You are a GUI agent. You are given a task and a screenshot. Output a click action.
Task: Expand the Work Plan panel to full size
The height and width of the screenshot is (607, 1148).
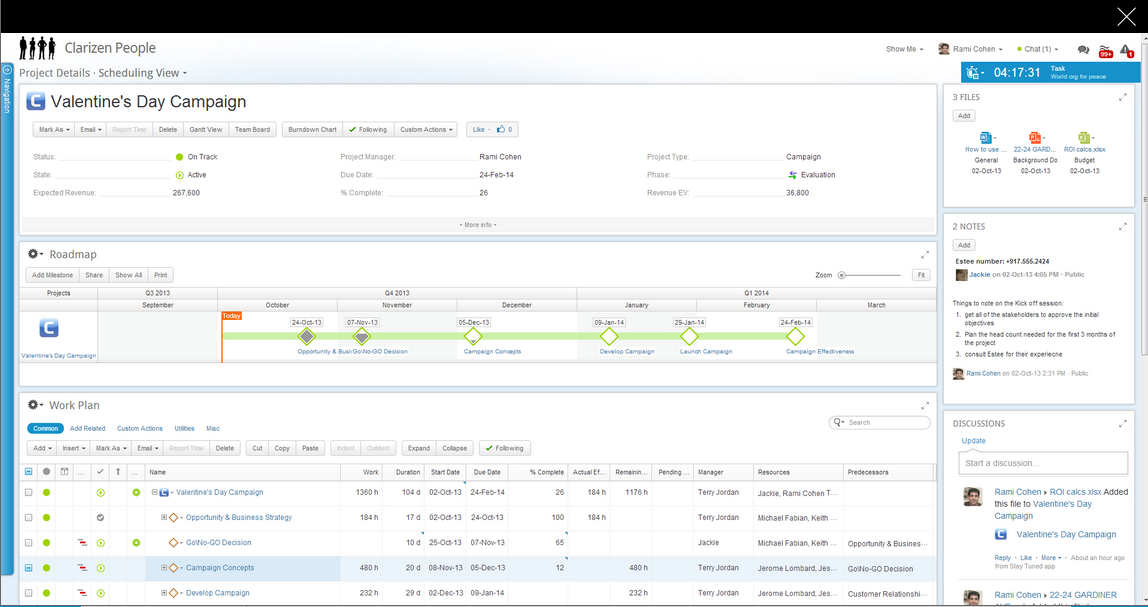point(925,405)
